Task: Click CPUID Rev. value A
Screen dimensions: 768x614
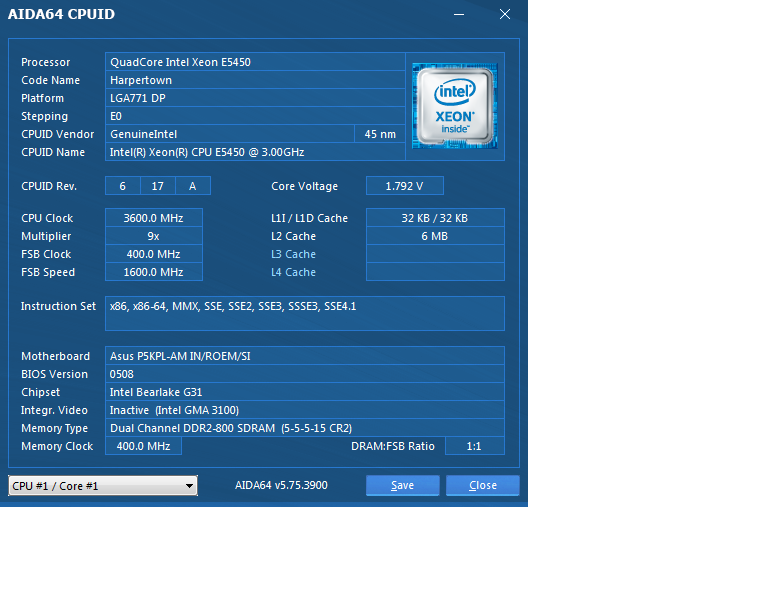Action: [x=193, y=186]
